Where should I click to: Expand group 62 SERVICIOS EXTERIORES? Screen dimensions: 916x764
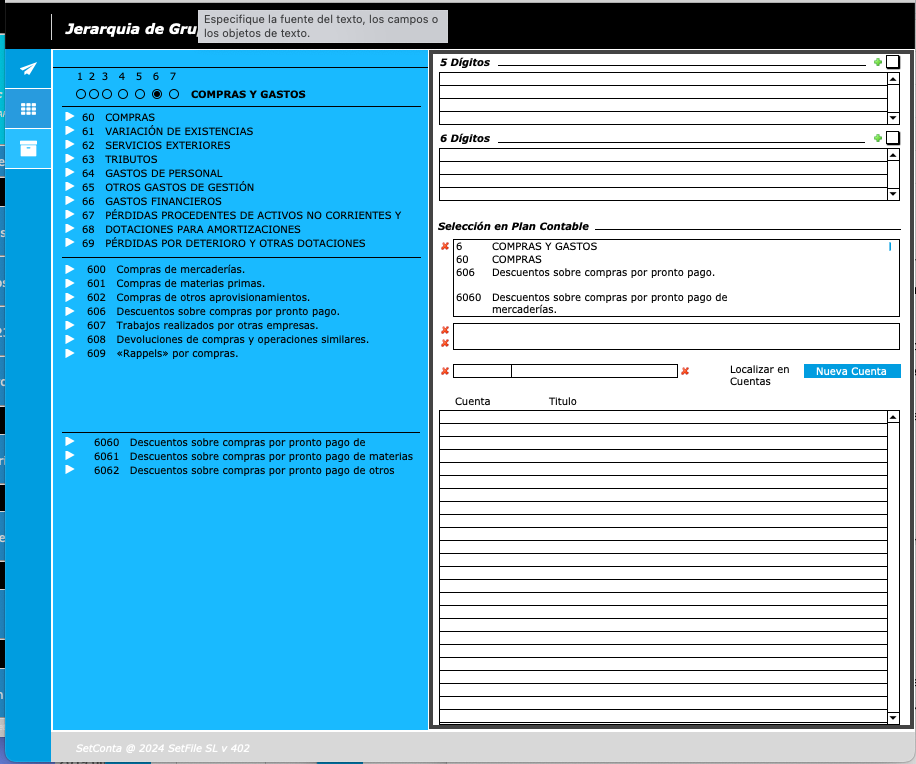70,145
